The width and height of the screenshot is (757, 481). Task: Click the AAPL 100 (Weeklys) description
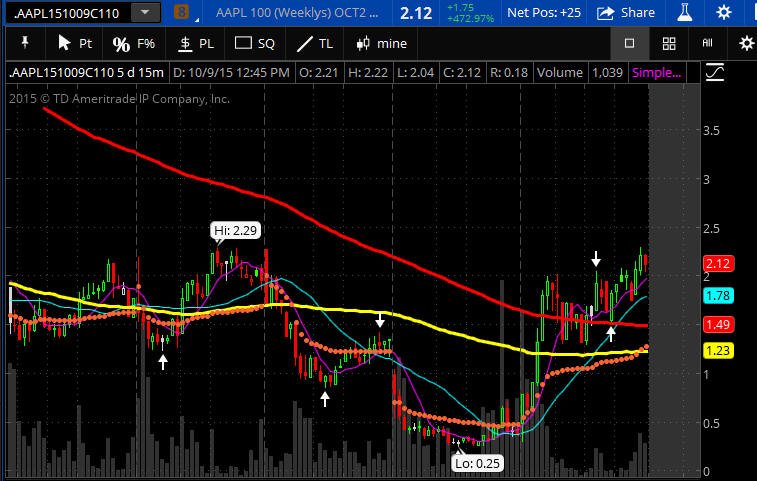[x=297, y=13]
